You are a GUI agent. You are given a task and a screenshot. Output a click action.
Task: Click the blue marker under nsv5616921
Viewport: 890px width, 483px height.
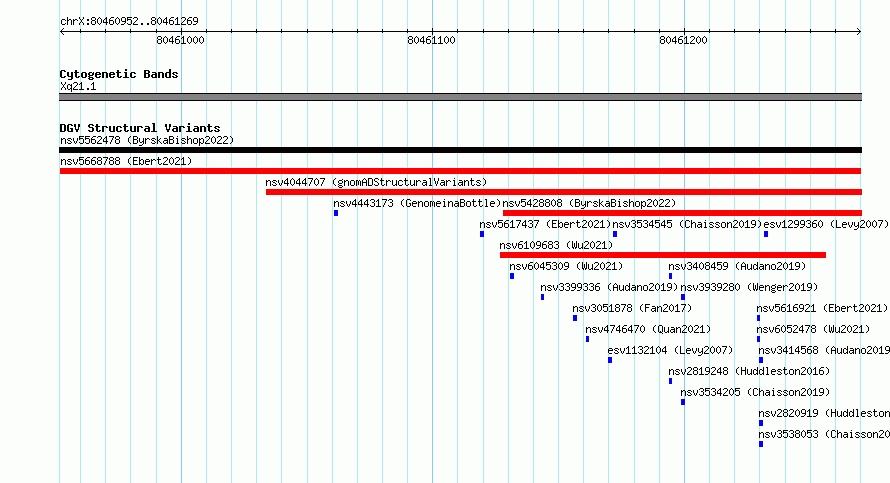click(758, 318)
